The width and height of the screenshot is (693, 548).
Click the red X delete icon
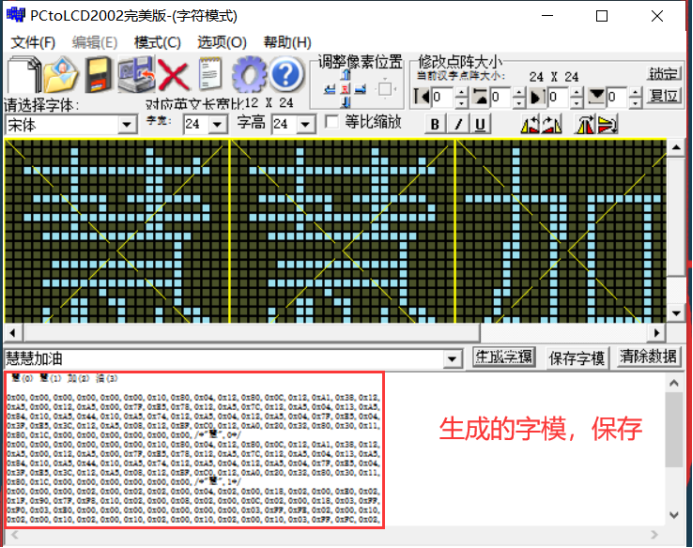pyautogui.click(x=173, y=74)
